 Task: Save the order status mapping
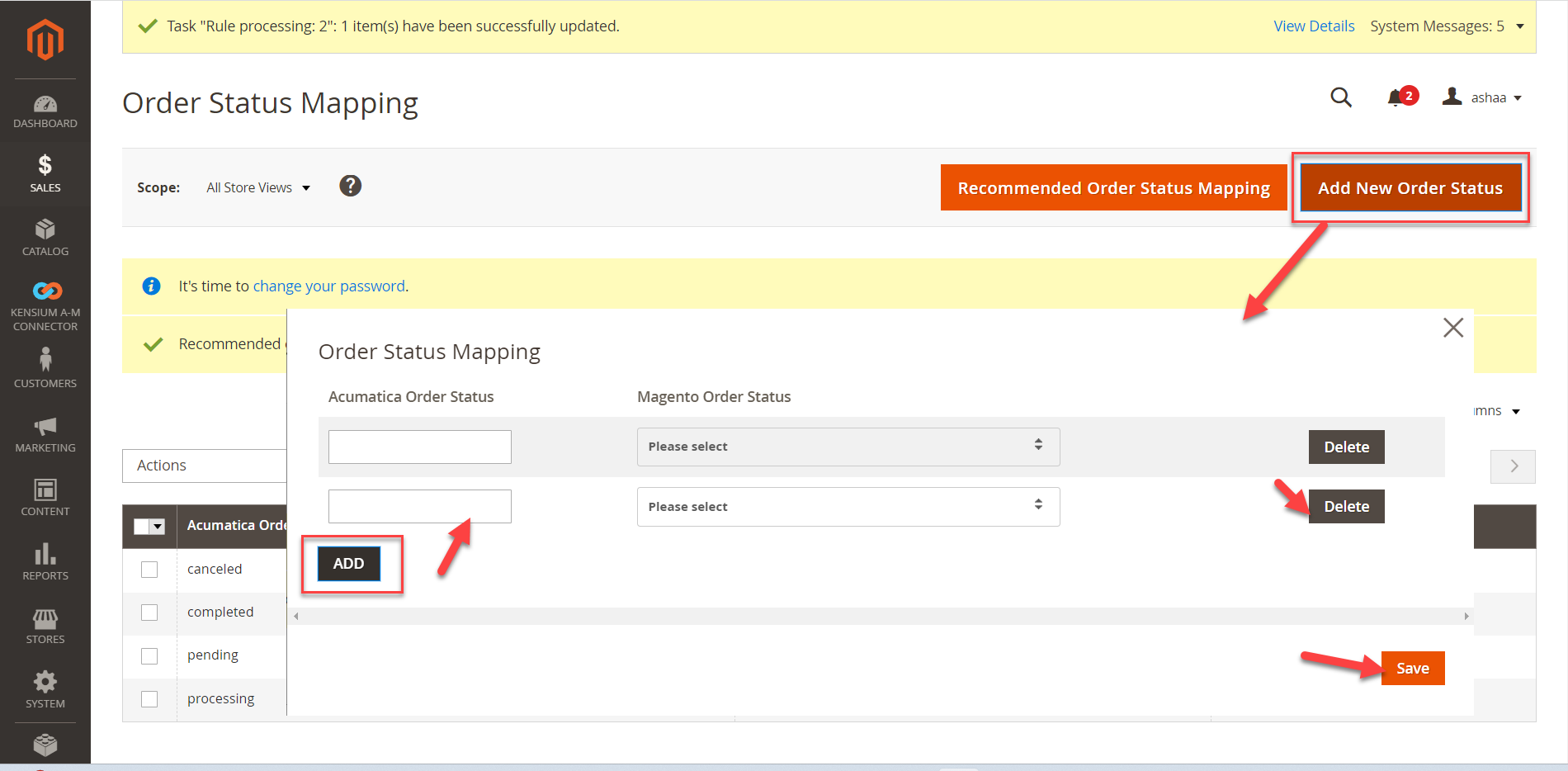point(1412,668)
